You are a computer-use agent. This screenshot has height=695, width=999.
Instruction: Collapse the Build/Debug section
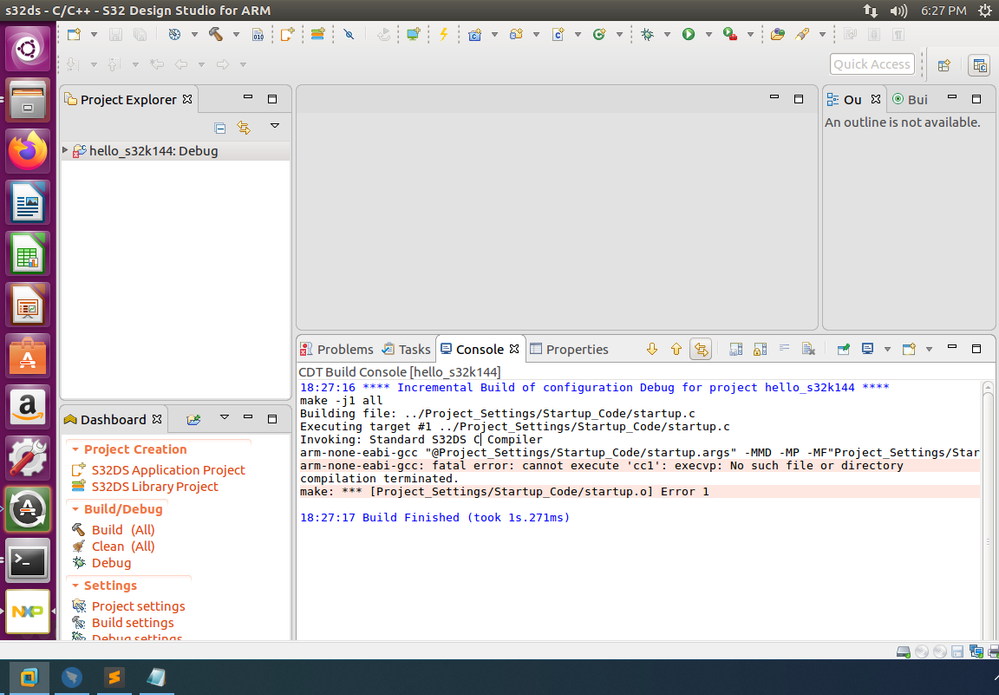click(x=75, y=510)
